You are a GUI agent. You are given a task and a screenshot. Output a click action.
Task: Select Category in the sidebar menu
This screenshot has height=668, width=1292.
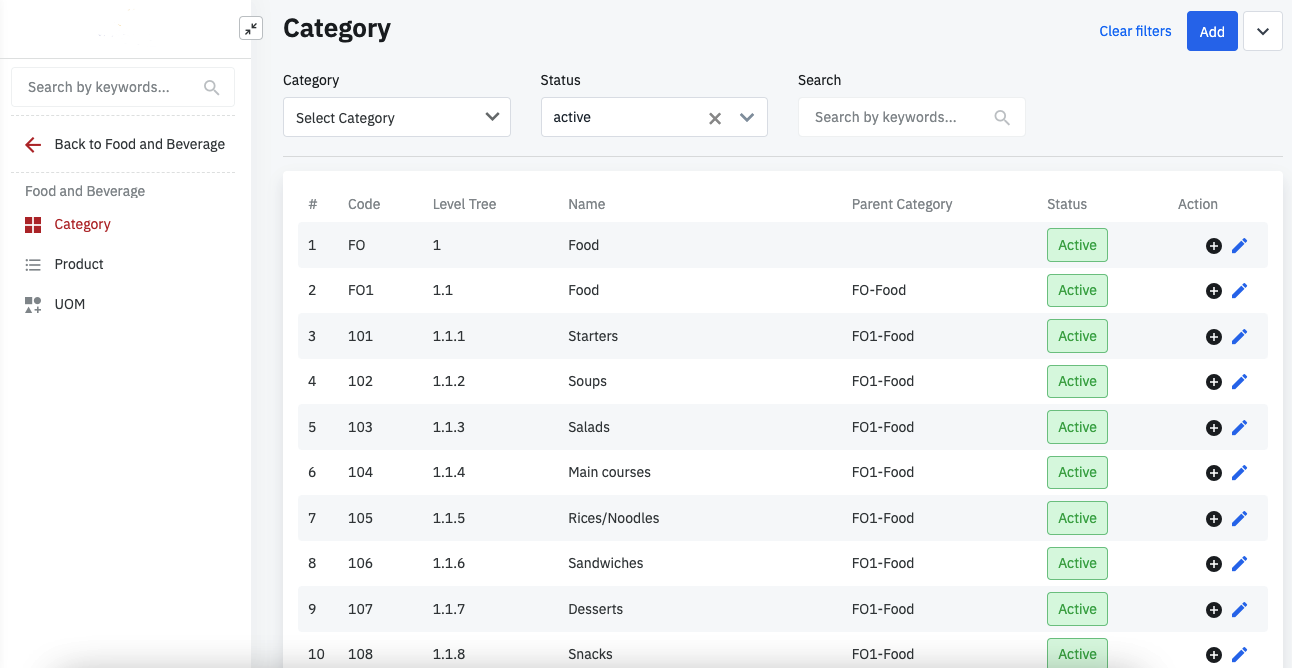coord(82,224)
